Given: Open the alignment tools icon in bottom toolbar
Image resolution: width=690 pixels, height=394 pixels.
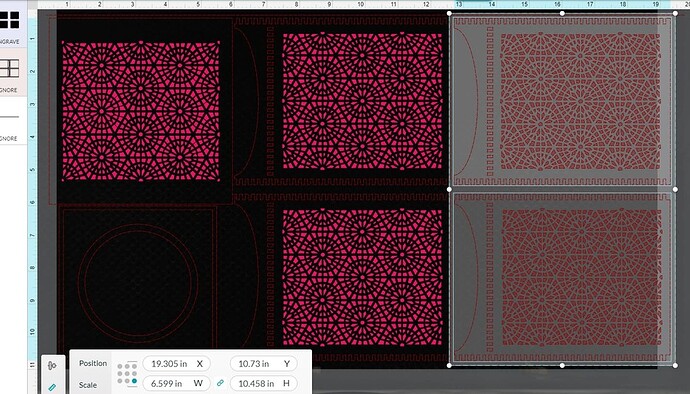Looking at the screenshot, I should (52, 365).
